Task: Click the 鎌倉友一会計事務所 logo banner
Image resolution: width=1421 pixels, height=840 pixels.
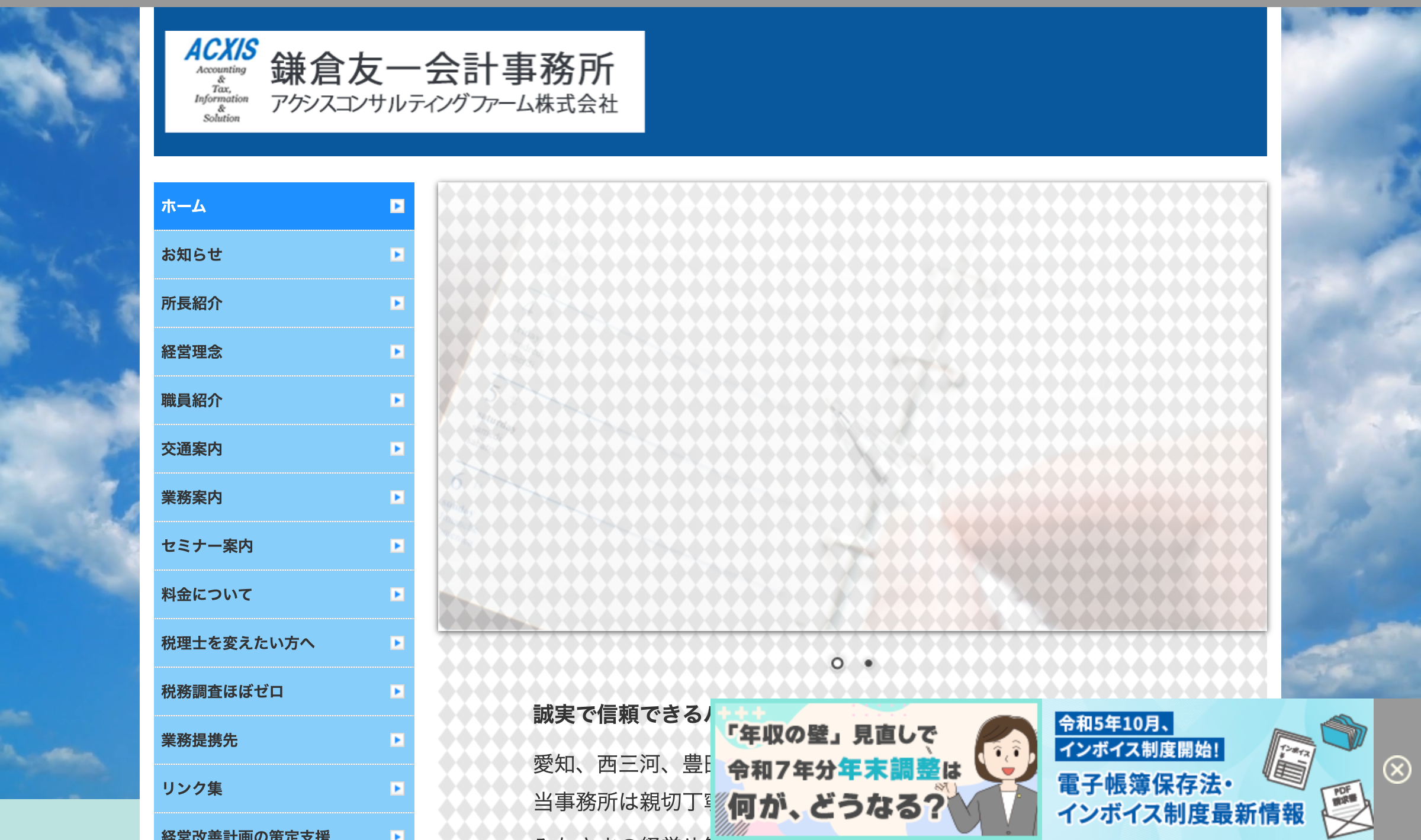Action: [404, 82]
